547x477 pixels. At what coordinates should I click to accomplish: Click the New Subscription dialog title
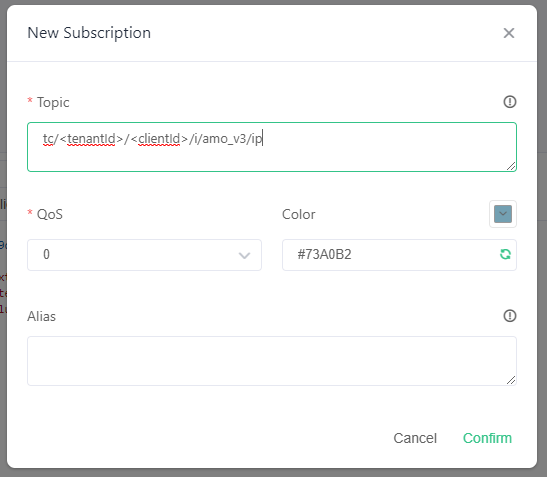coord(89,33)
